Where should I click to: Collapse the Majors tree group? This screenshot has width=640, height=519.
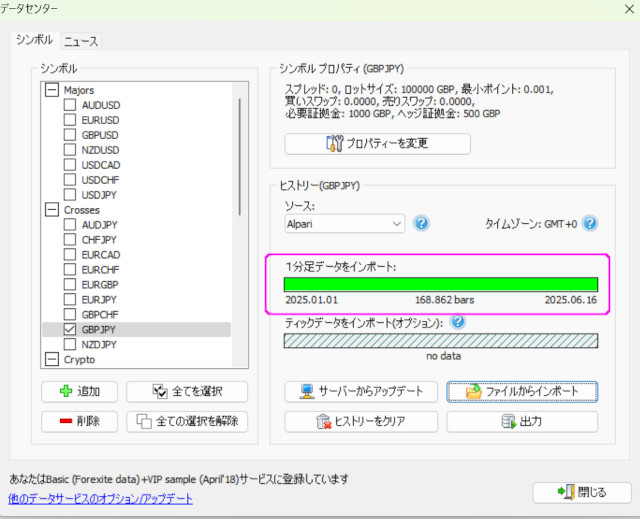(x=52, y=90)
